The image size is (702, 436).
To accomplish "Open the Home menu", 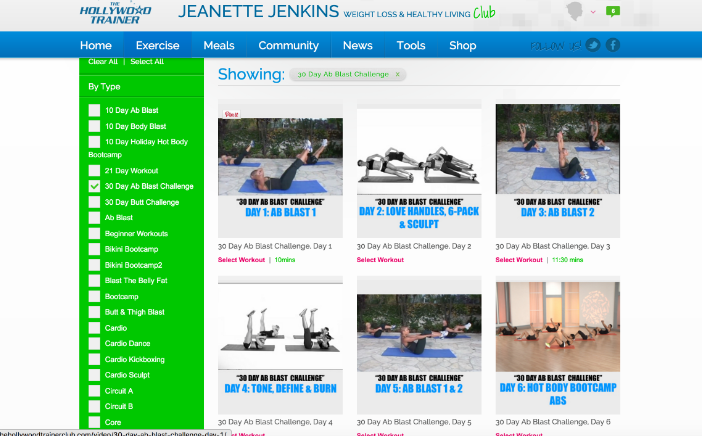I will 96,45.
